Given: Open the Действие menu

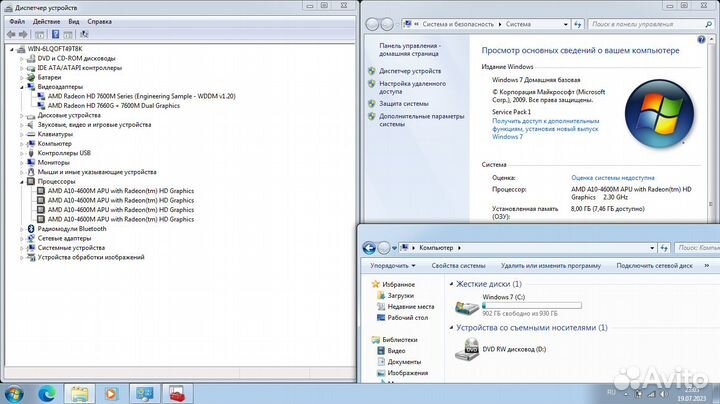Looking at the screenshot, I should coord(46,22).
